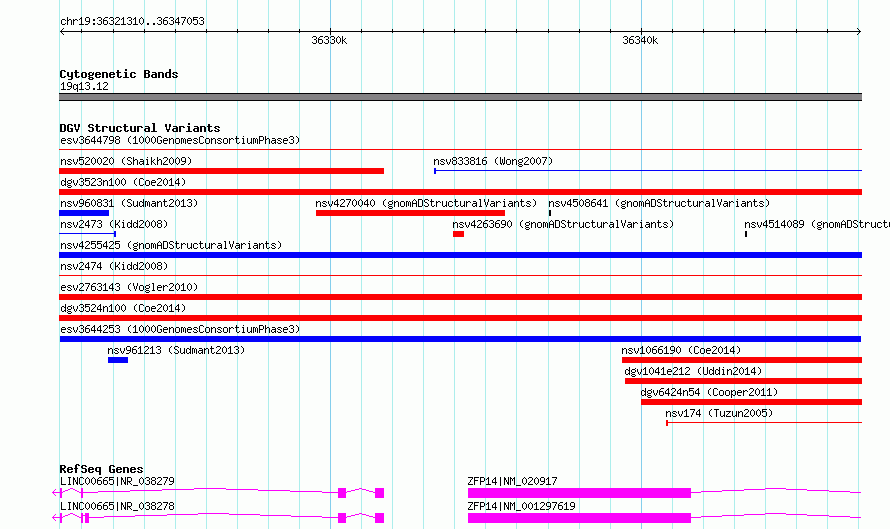Screen dimensions: 890x529
Task: Click the red dgv6424n54 variant bar
Action: (752, 402)
